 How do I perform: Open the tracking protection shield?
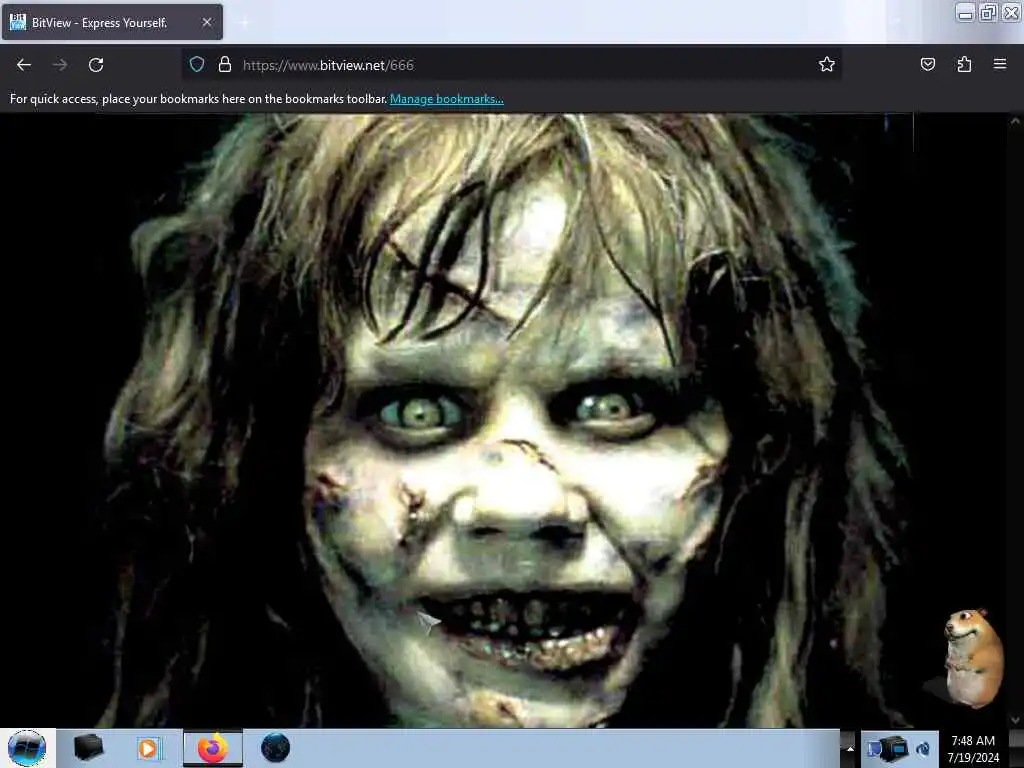[x=197, y=65]
